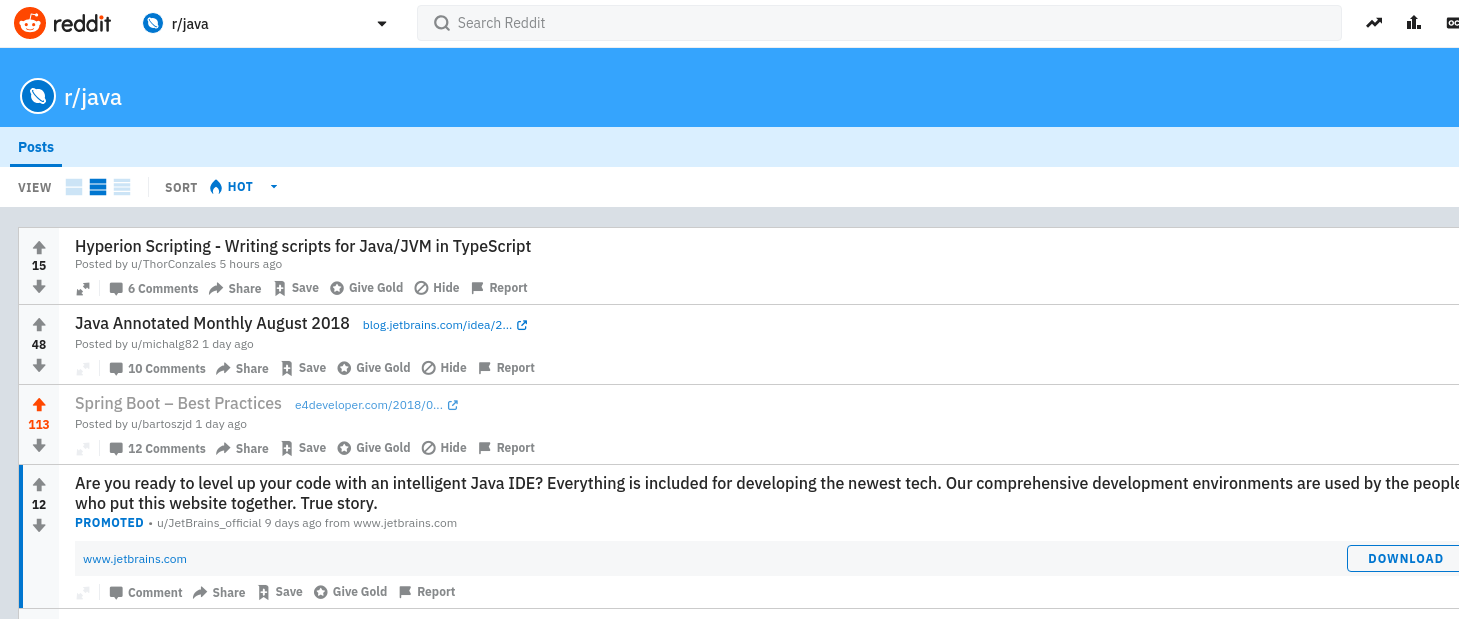Open the All bar-chart icon

1414,23
